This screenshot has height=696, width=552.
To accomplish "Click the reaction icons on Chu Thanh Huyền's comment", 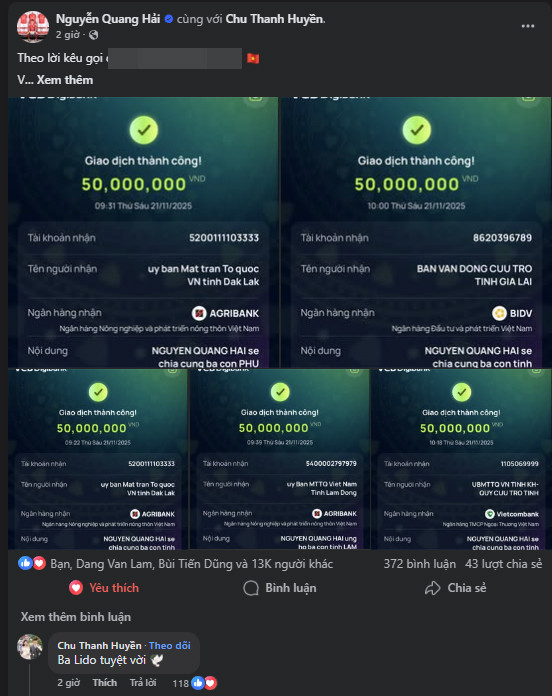I will 204,683.
